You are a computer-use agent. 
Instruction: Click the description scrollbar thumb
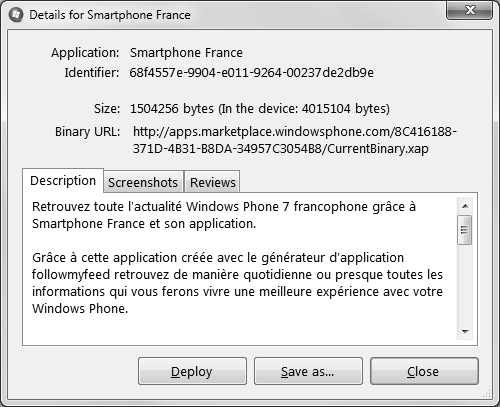click(x=465, y=230)
